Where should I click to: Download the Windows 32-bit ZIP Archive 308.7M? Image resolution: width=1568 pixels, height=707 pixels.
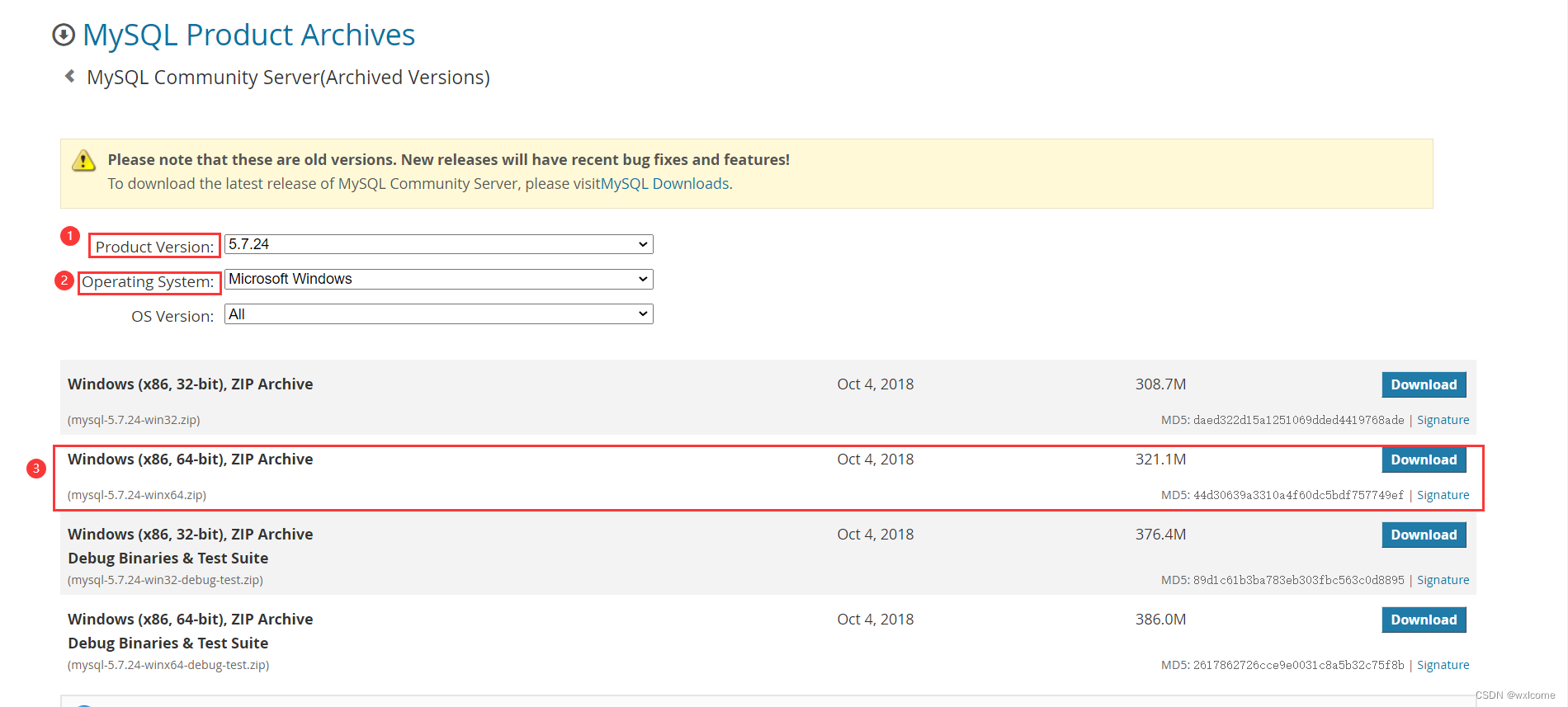click(x=1424, y=384)
